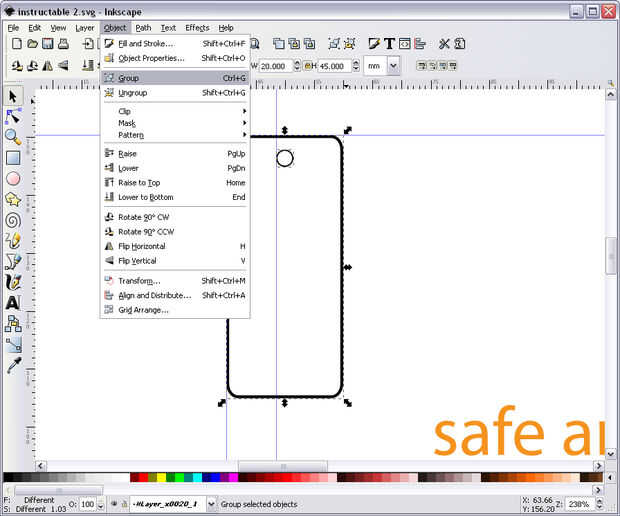Click the Duplicate object toolbar icon
The height and width of the screenshot is (516, 620).
(279, 43)
